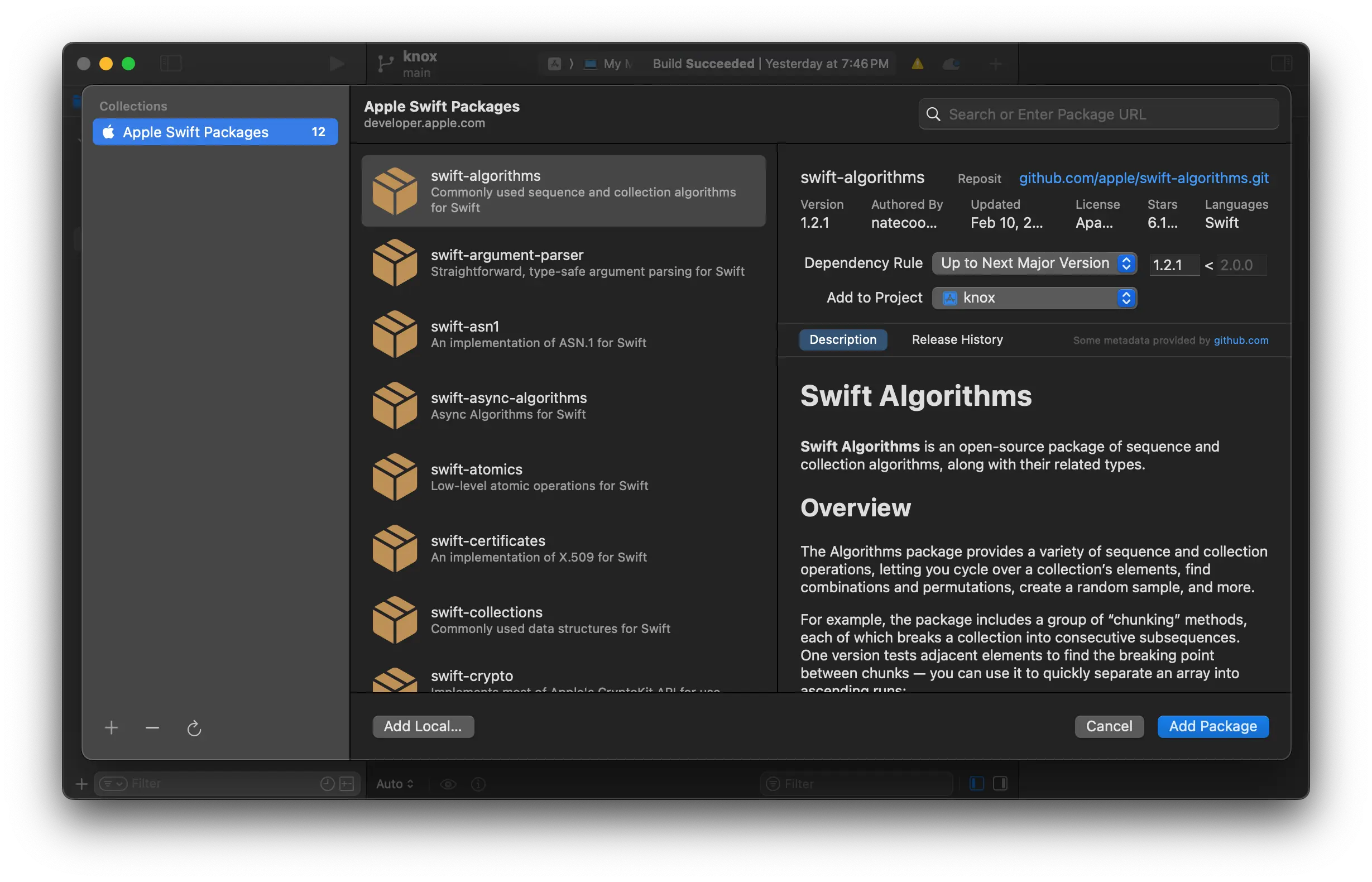Image resolution: width=1372 pixels, height=882 pixels.
Task: Click the Add Package button
Action: [x=1212, y=726]
